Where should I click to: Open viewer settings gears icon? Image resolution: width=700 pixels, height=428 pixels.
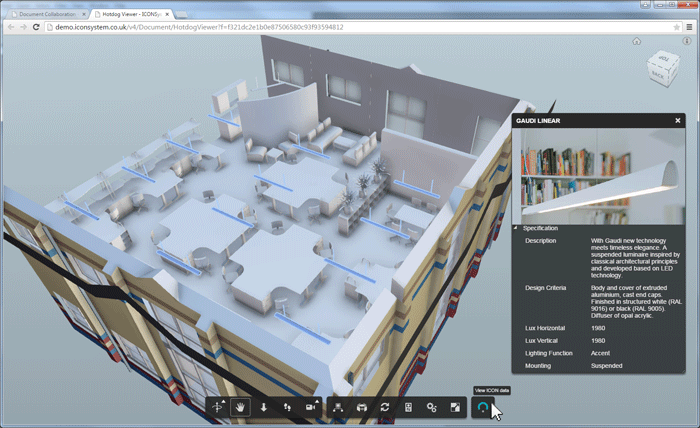[x=431, y=407]
